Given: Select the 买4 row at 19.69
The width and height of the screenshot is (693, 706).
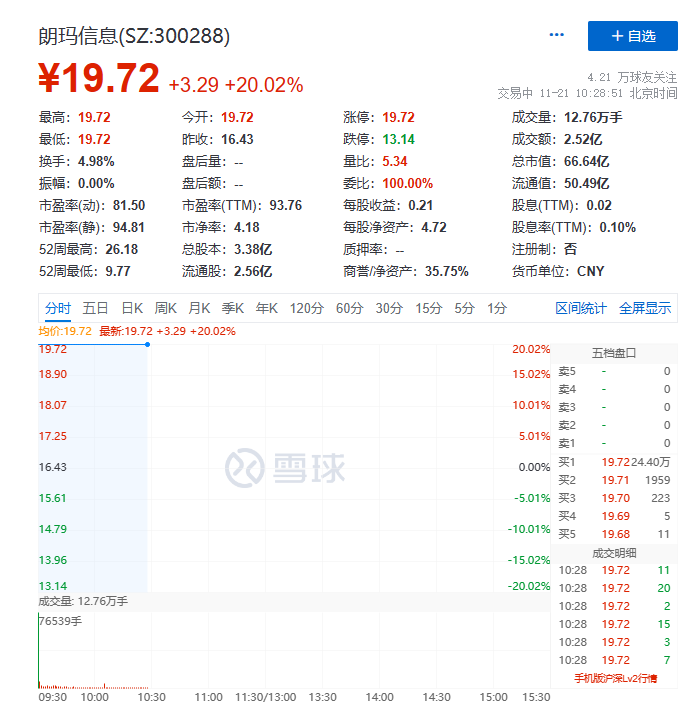Looking at the screenshot, I should 614,516.
